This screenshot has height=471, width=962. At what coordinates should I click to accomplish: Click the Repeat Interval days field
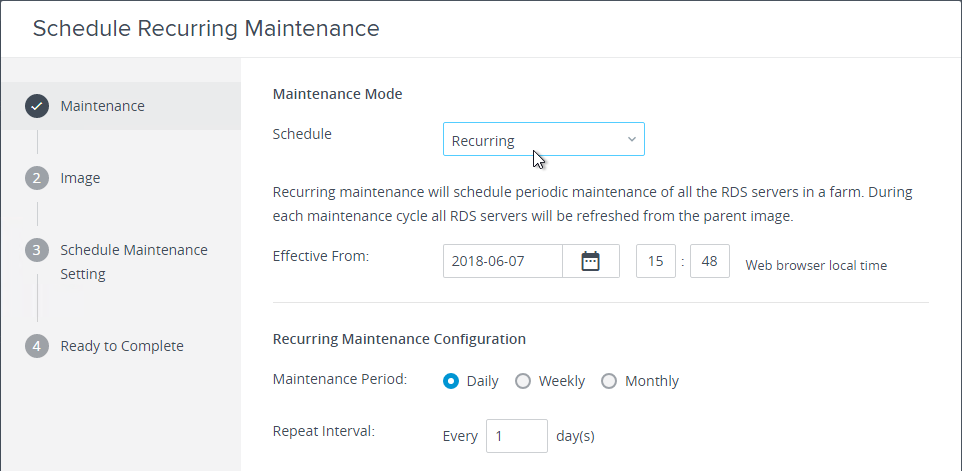click(517, 436)
